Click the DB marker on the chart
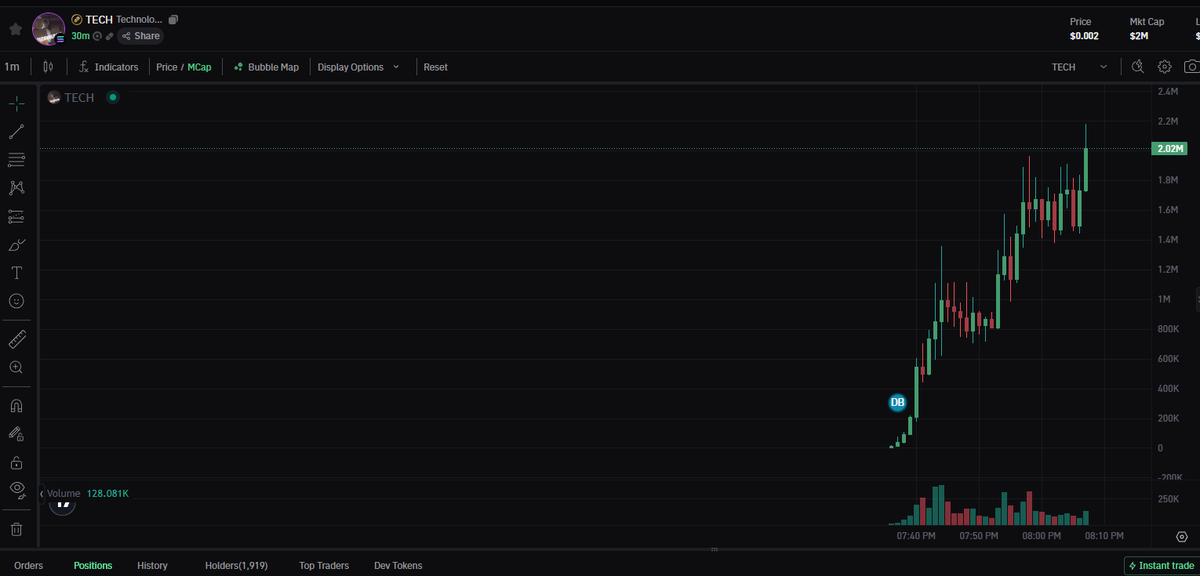 (897, 402)
